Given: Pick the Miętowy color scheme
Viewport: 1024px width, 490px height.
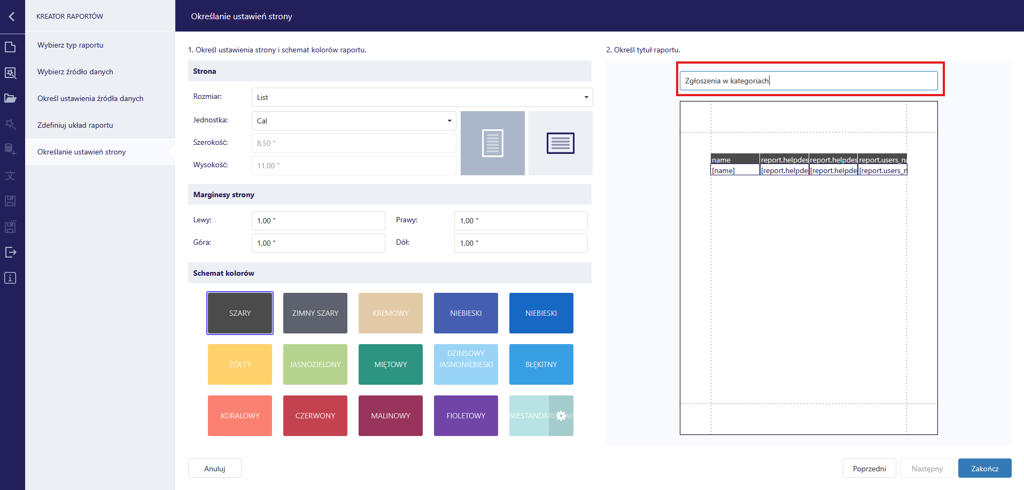Looking at the screenshot, I should (x=390, y=364).
